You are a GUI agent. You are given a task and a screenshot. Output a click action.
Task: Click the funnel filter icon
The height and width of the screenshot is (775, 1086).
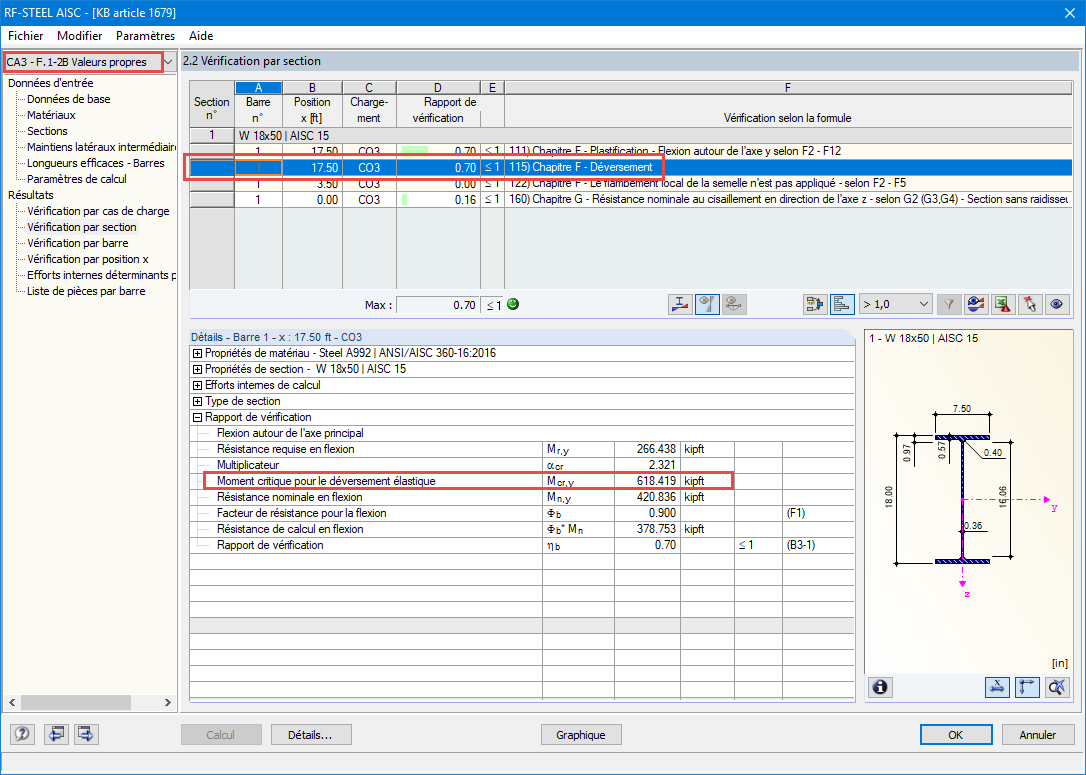[x=949, y=304]
